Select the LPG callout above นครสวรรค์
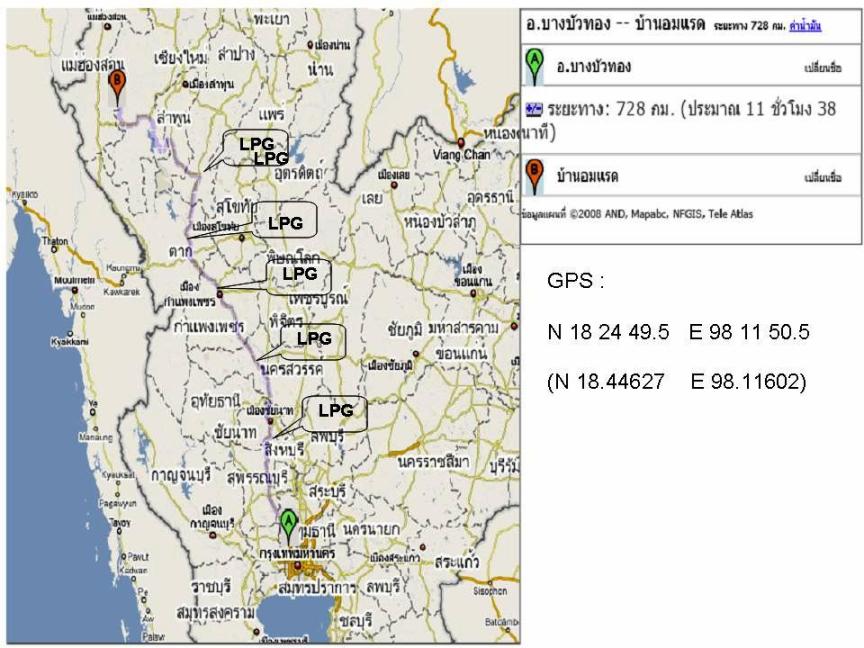Viewport: 864px width, 648px height. point(313,339)
